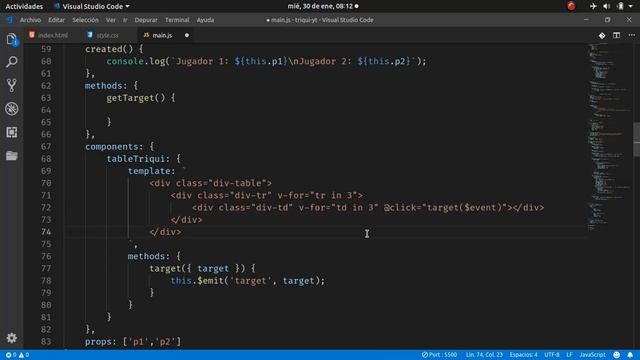The height and width of the screenshot is (360, 640).
Task: Click the closing </div> tag on line 74
Action: [165, 232]
